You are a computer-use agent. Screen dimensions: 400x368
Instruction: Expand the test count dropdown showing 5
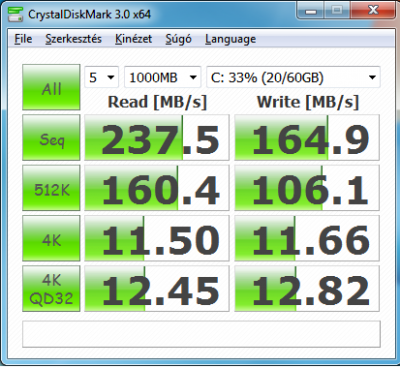tap(101, 77)
